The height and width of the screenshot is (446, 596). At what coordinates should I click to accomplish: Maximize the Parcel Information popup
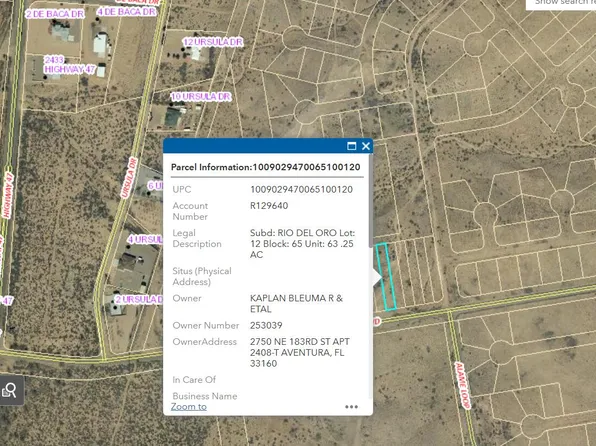pos(352,146)
